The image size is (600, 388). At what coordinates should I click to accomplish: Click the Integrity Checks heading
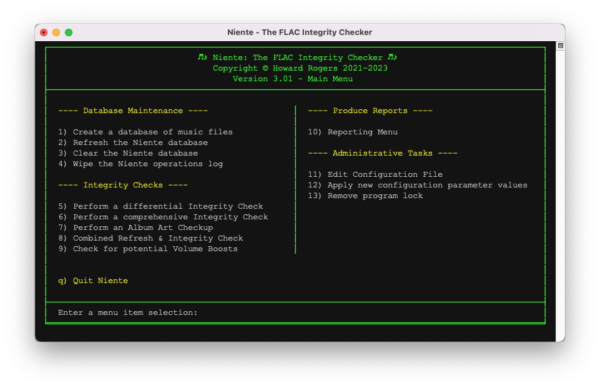point(123,185)
